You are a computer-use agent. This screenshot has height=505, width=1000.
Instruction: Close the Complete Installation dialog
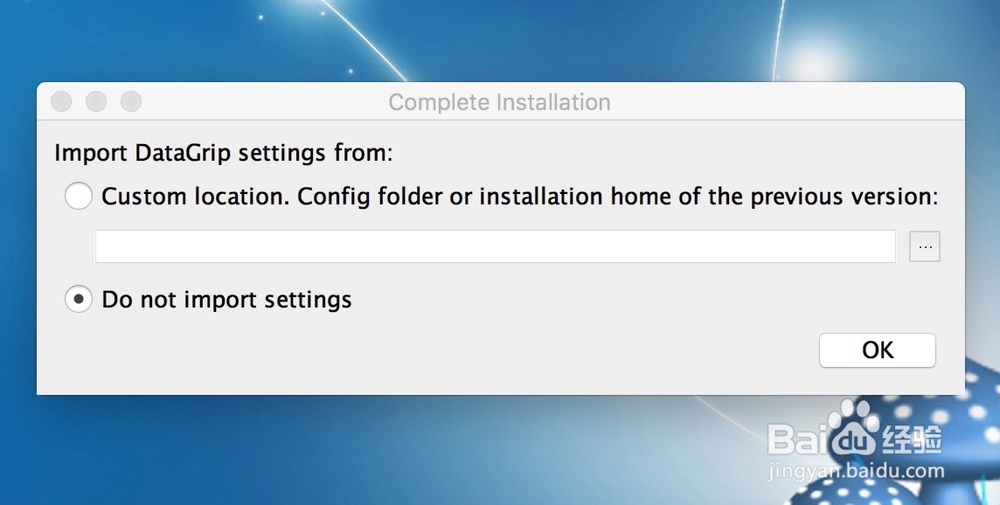coord(61,102)
